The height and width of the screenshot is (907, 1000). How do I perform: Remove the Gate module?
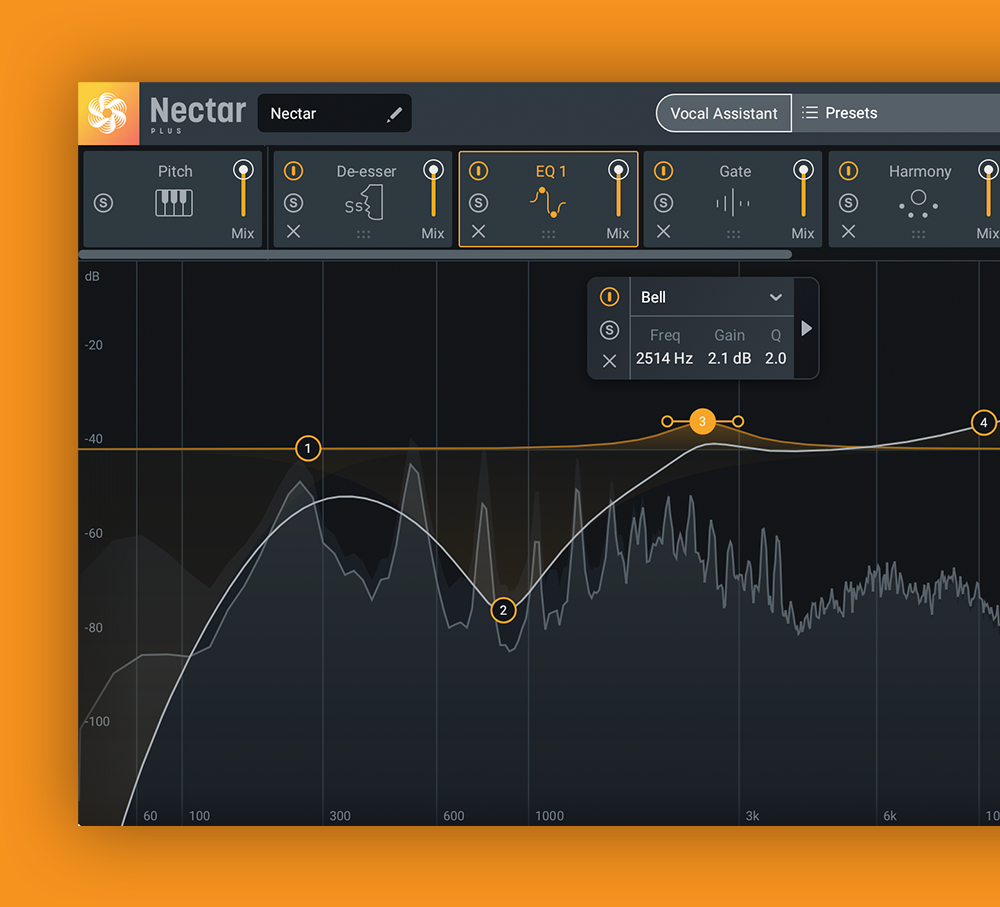(663, 231)
